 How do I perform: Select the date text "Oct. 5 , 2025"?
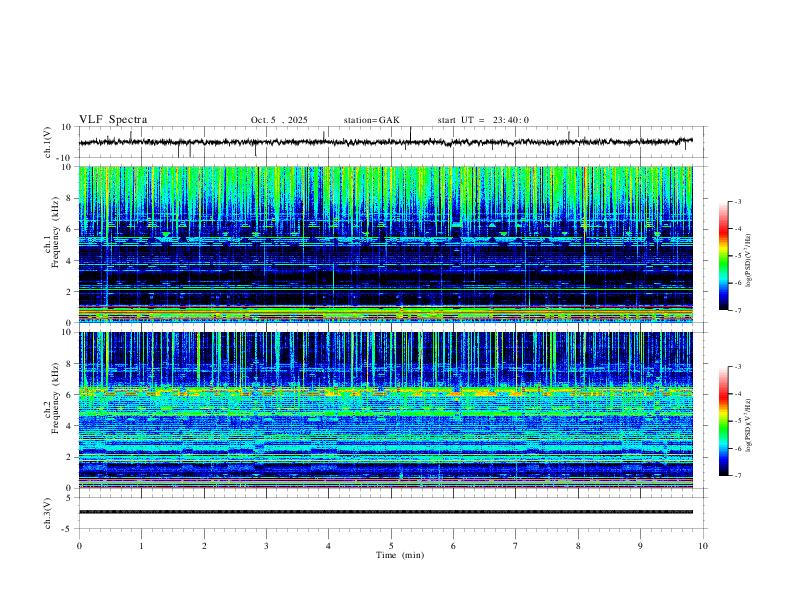pos(279,120)
